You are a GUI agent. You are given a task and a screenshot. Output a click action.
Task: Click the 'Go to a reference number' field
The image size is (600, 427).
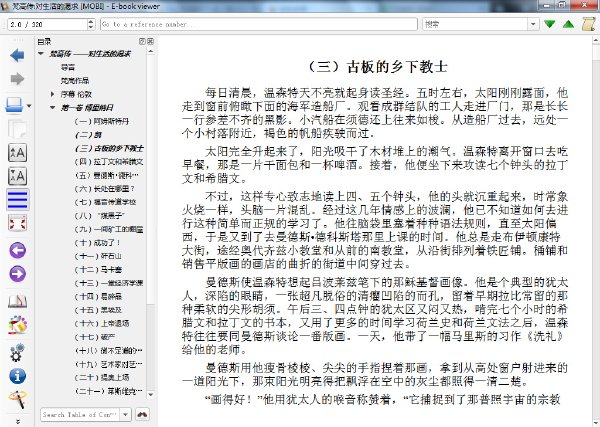click(259, 24)
